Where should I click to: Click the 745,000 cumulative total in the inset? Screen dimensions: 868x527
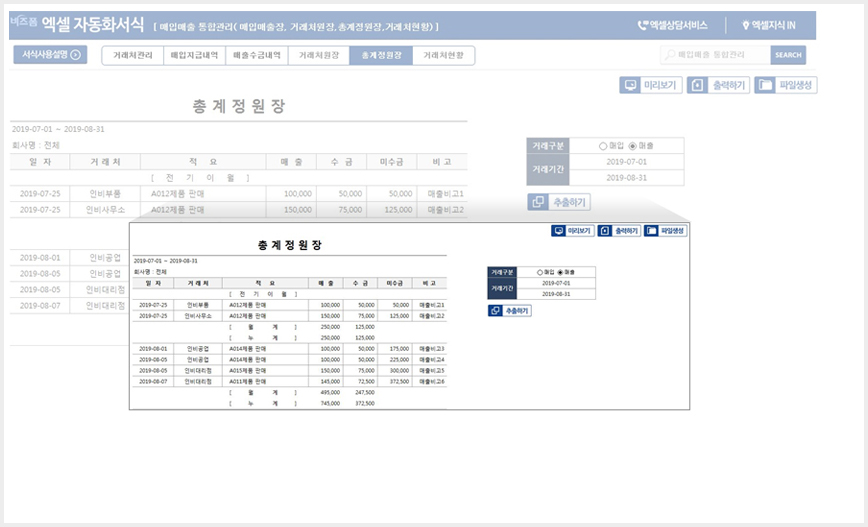330,404
